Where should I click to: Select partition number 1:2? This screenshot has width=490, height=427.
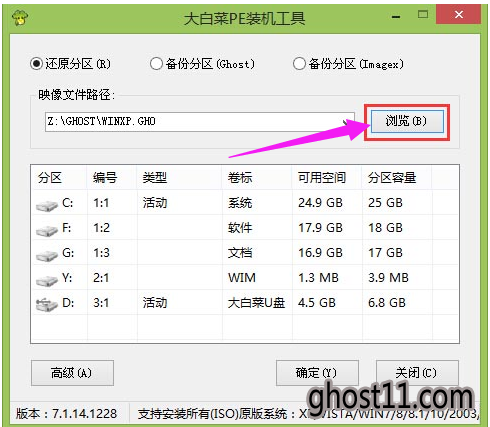pyautogui.click(x=101, y=228)
